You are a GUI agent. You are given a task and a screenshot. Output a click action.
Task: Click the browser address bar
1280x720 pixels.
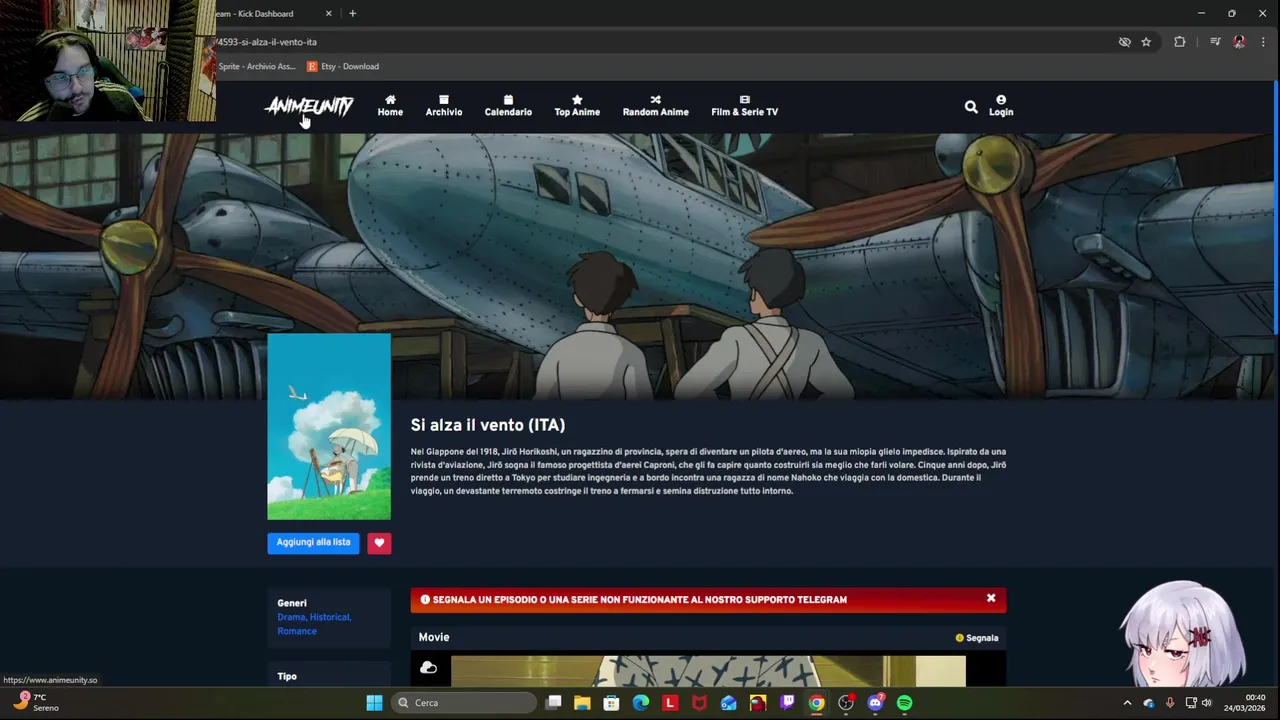coord(660,42)
